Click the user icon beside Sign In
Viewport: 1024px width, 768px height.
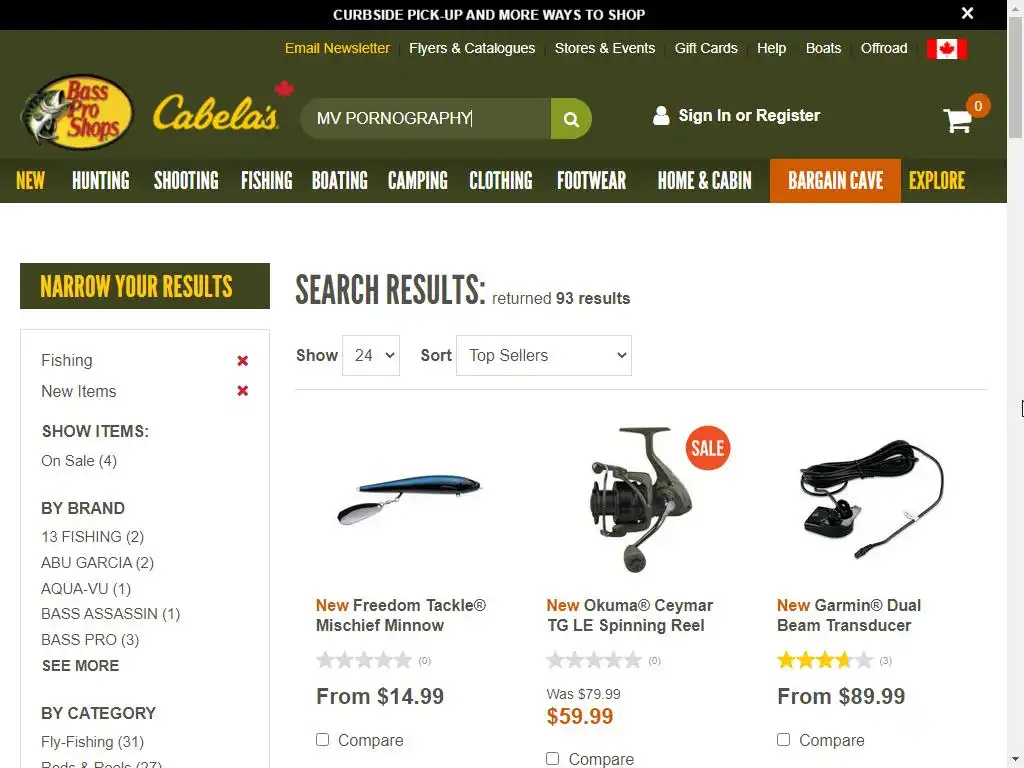pos(661,116)
